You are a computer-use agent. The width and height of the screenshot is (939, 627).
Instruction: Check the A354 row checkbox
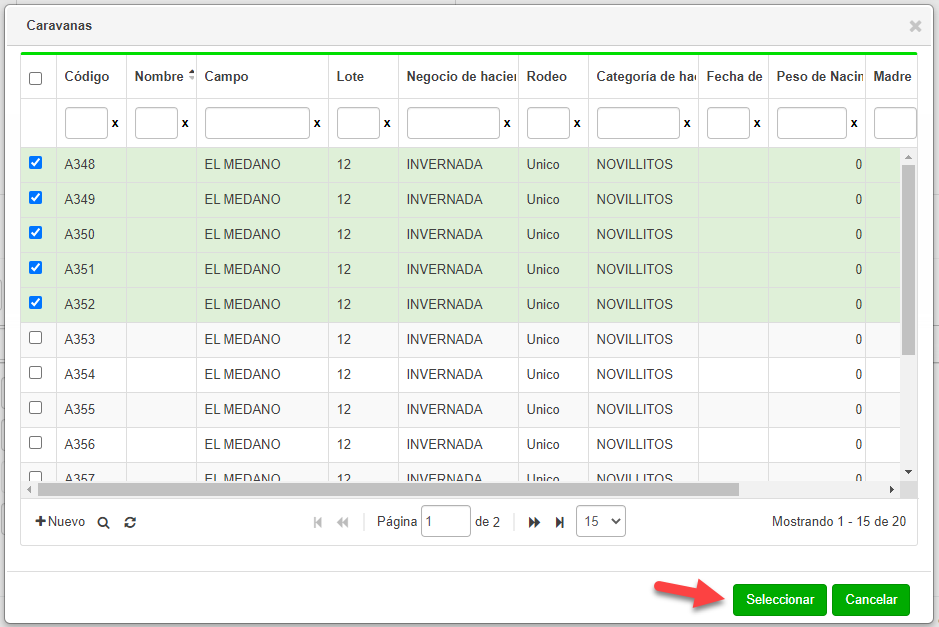(35, 373)
